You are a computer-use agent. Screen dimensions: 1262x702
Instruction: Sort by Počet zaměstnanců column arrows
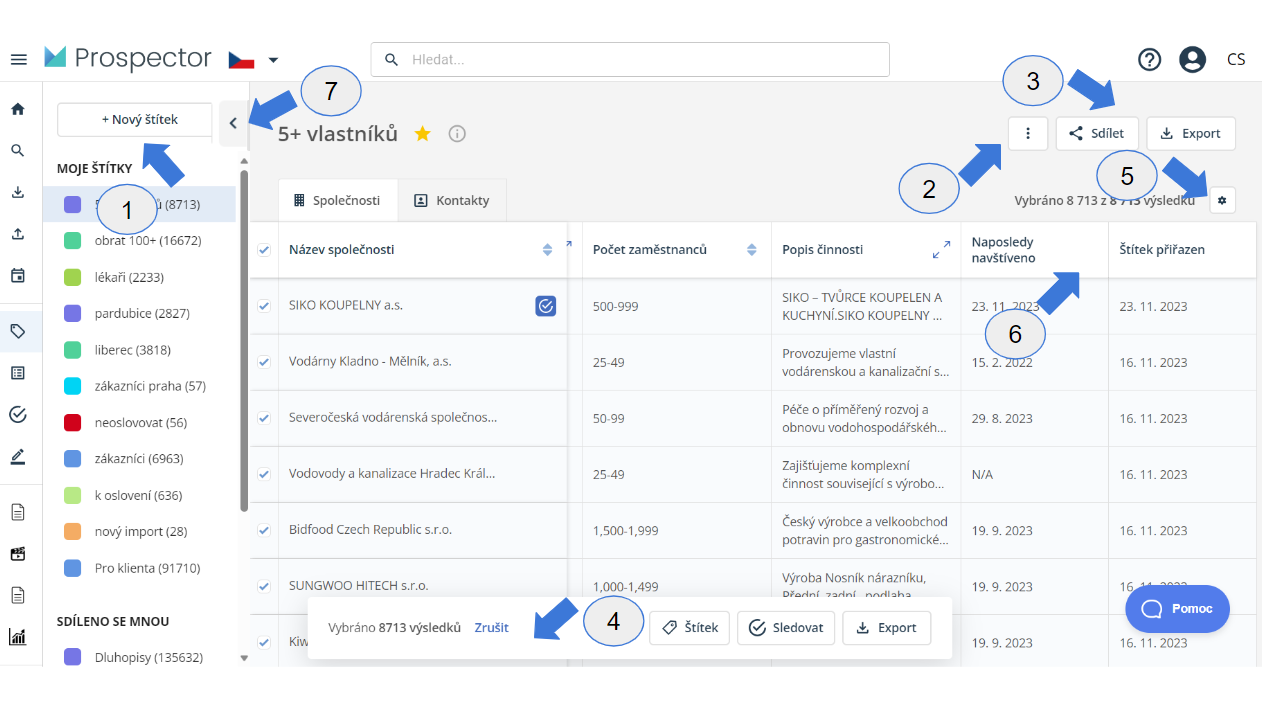coord(752,250)
